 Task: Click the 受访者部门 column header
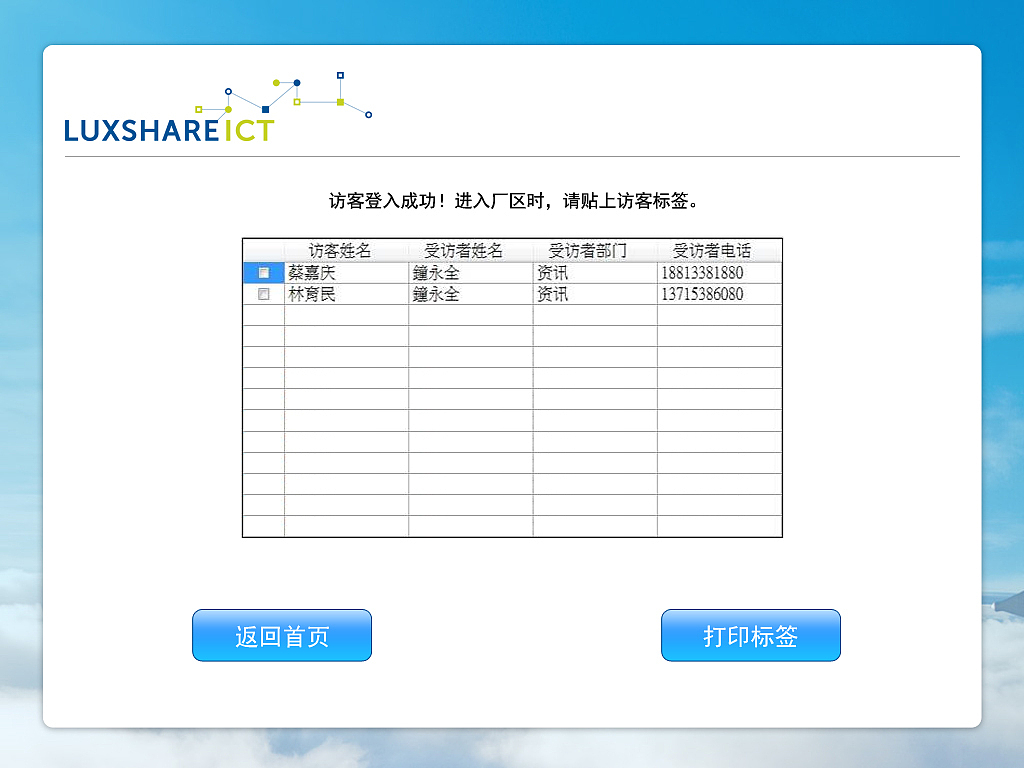[x=595, y=250]
